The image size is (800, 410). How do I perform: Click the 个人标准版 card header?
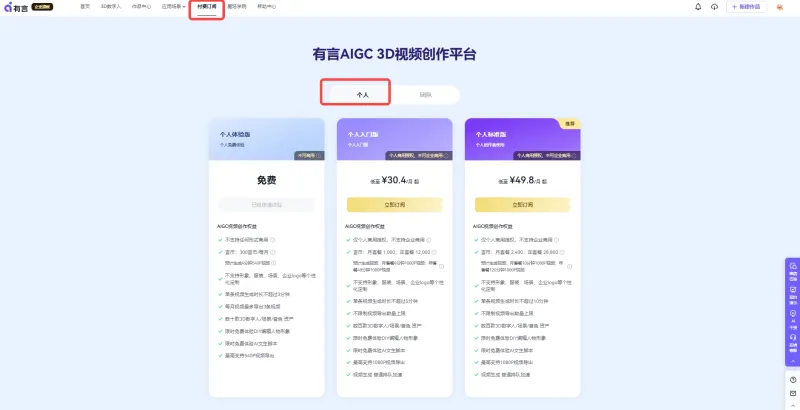(x=522, y=139)
